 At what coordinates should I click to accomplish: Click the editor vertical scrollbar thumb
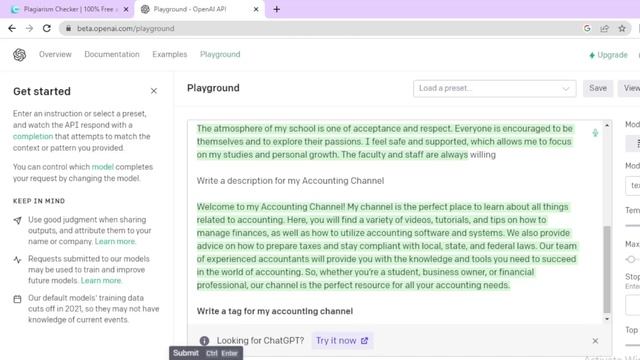pyautogui.click(x=607, y=269)
